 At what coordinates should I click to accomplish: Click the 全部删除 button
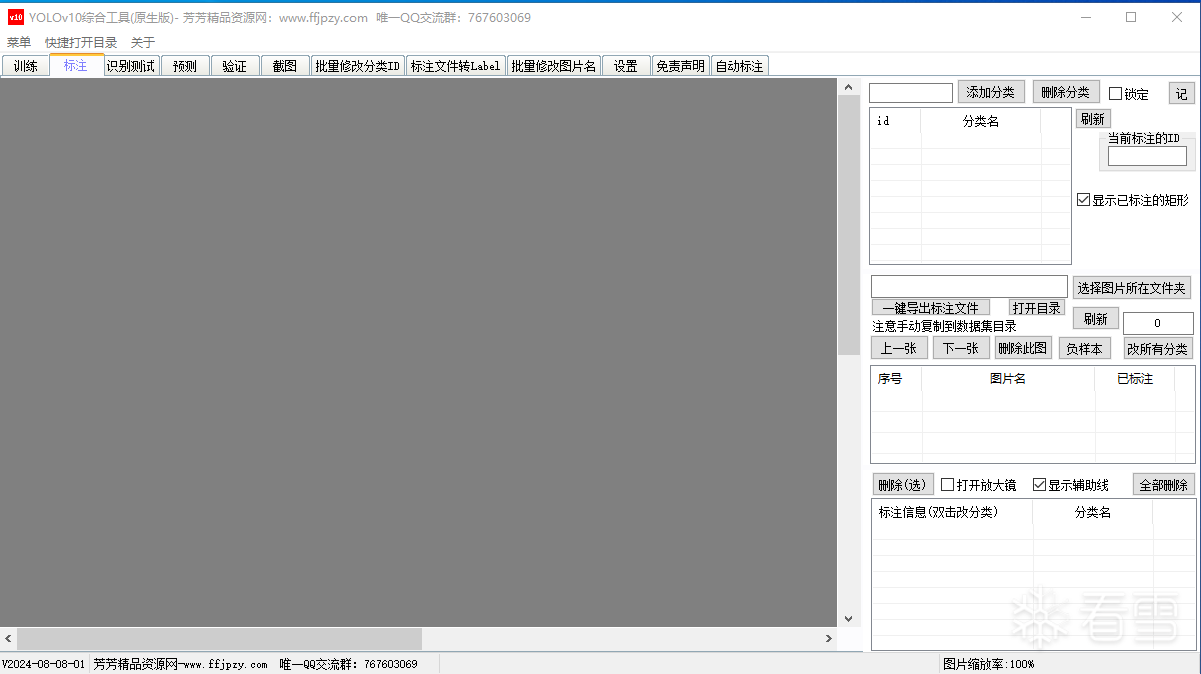tap(1164, 485)
